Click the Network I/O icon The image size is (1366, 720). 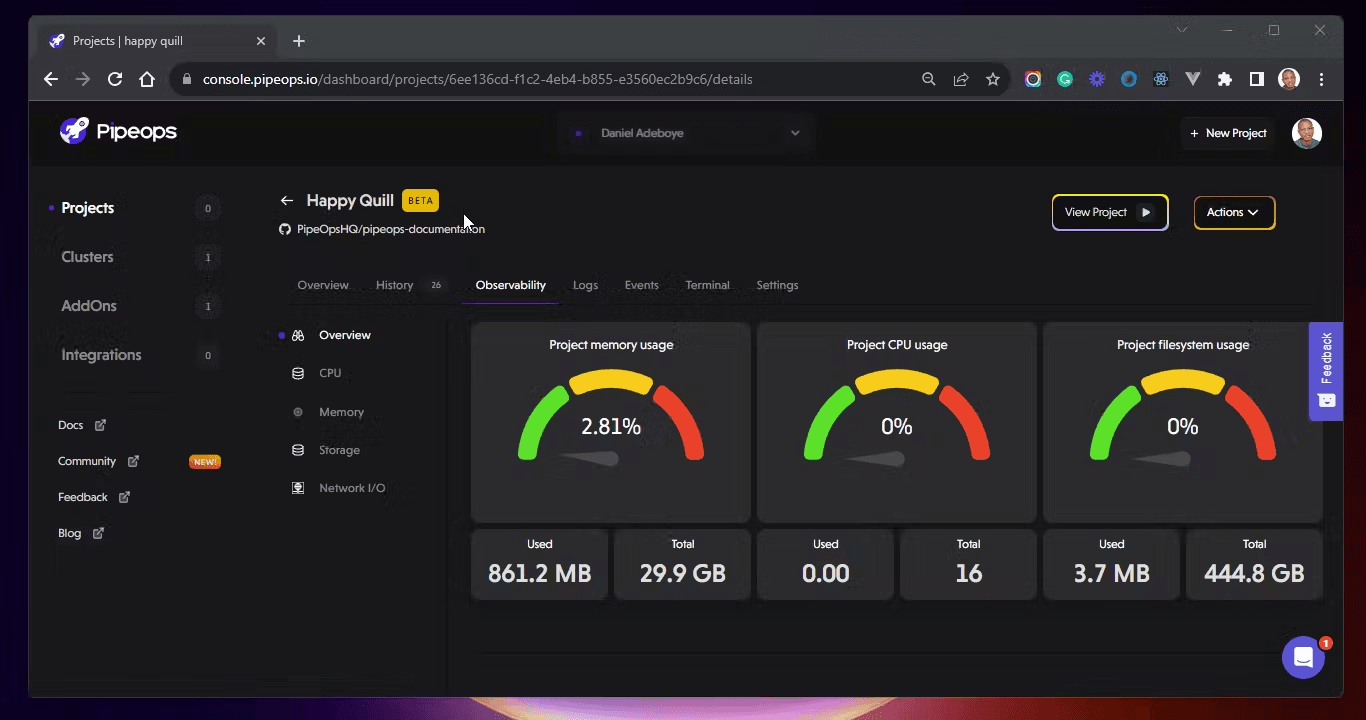click(x=298, y=488)
